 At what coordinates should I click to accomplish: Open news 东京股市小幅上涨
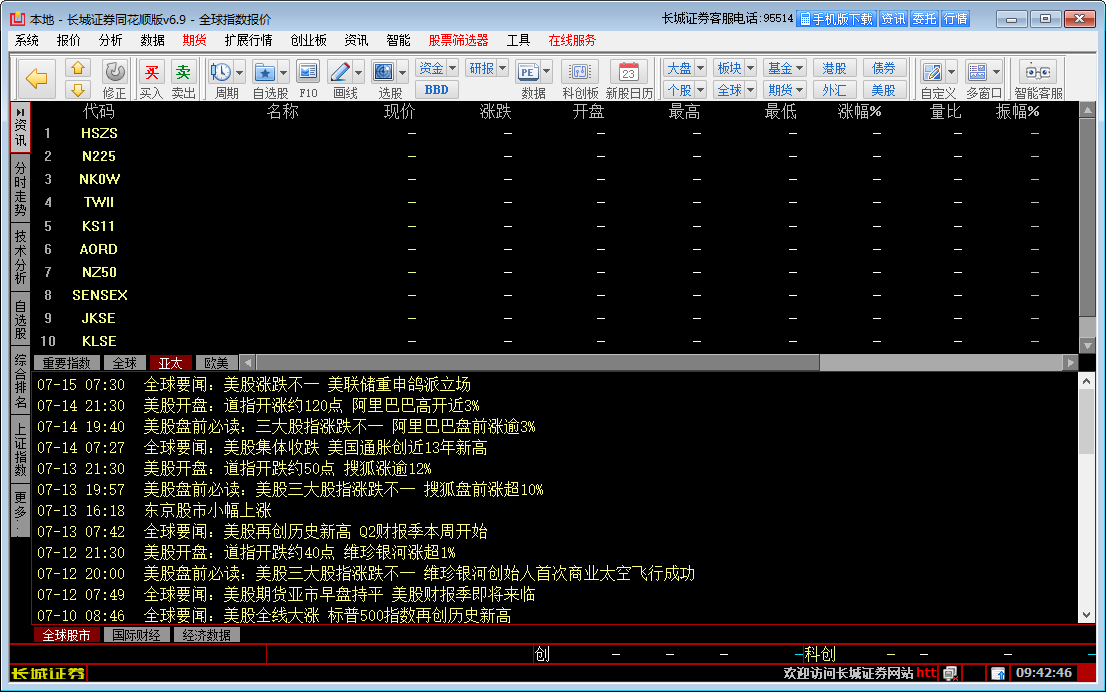pos(207,510)
